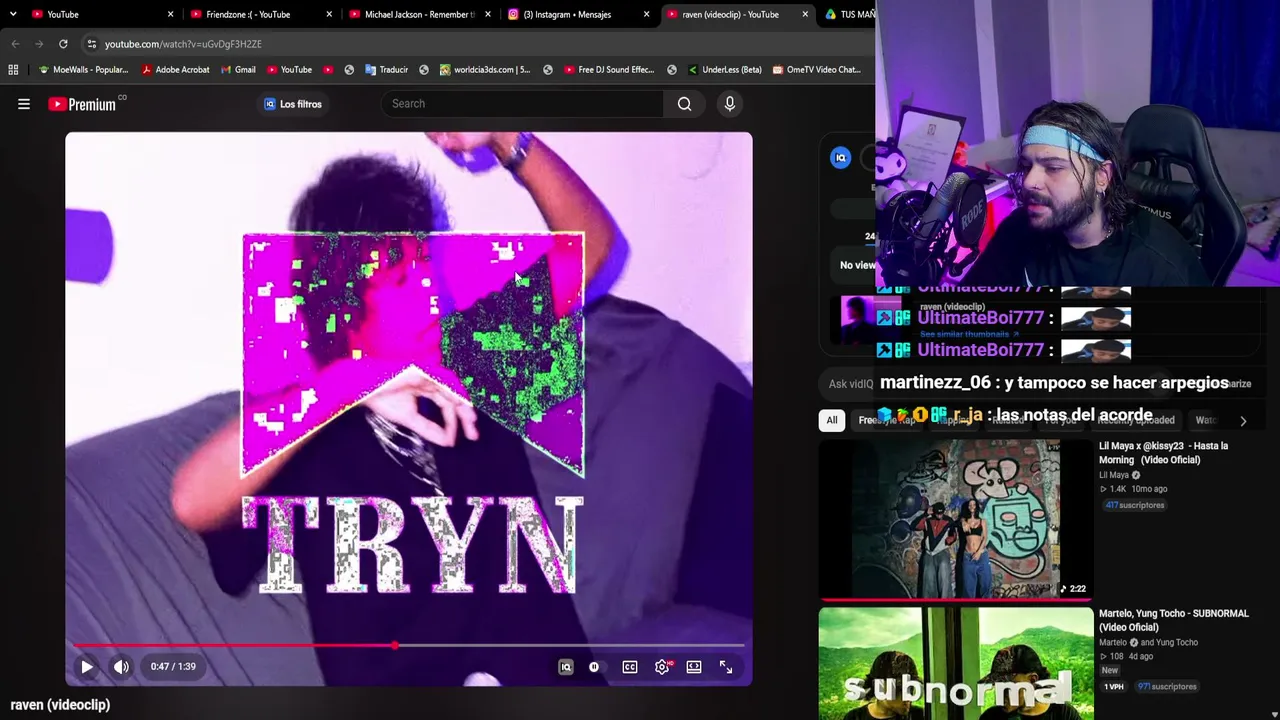Click the vidIQ icon in player controls
1280x720 pixels.
[566, 667]
